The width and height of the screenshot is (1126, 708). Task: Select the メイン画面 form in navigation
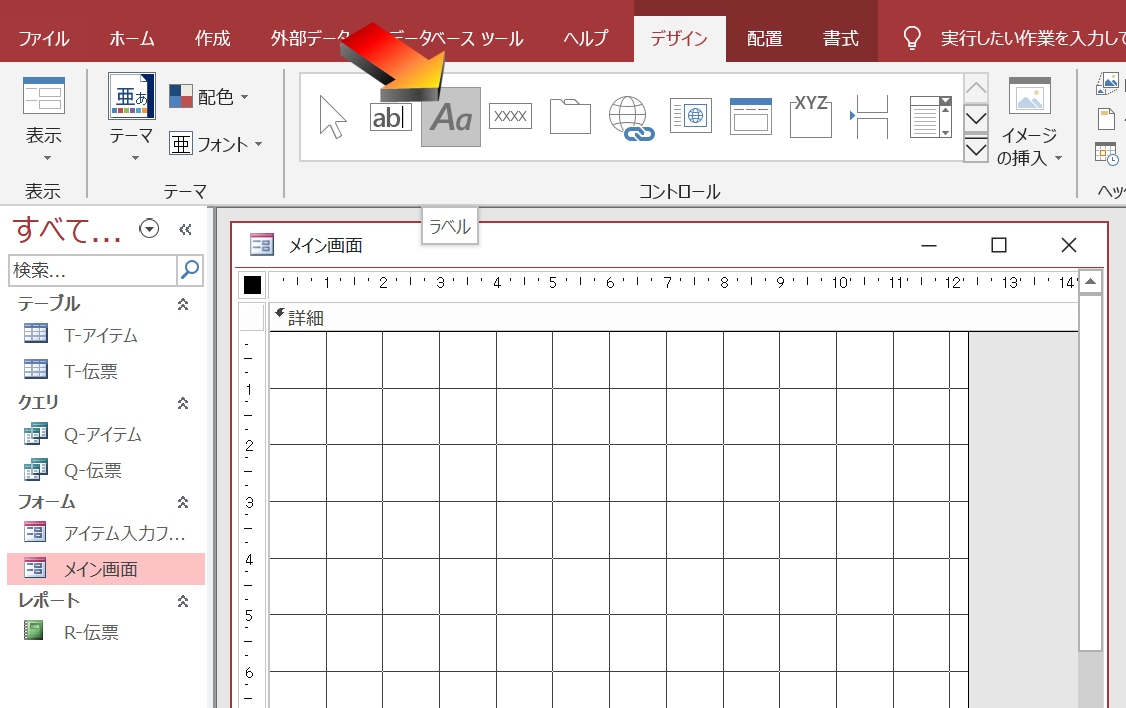(x=106, y=569)
